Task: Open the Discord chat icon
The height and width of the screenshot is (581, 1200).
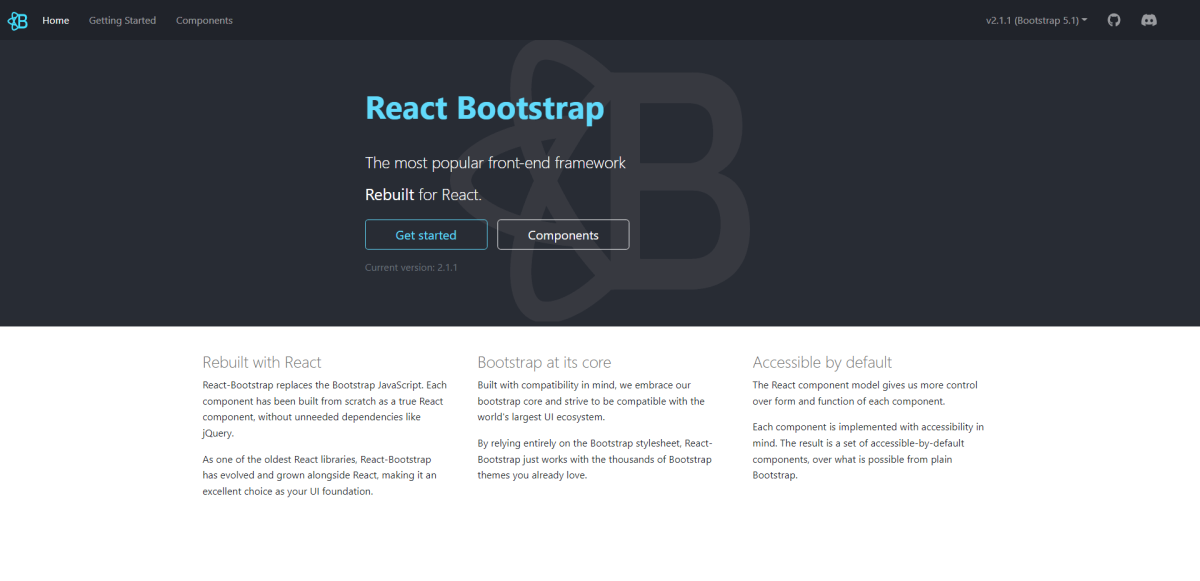Action: 1149,20
